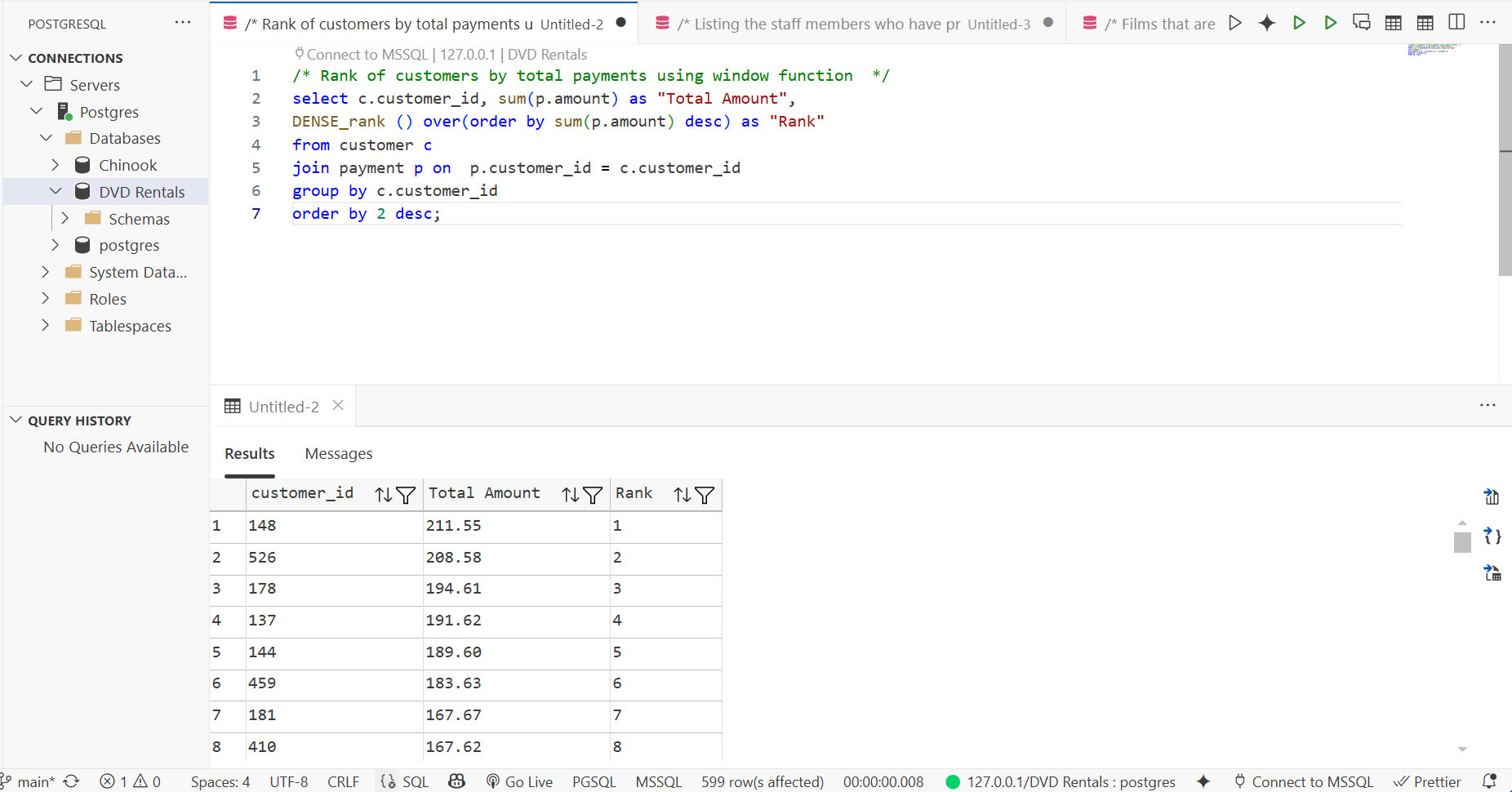Click sort arrows on Rank column

[682, 495]
